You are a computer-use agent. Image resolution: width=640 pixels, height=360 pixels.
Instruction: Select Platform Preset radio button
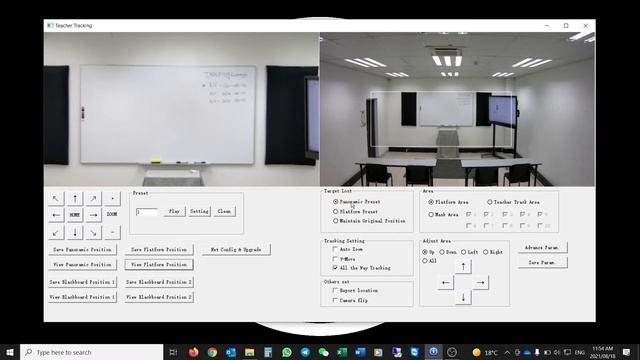click(336, 211)
